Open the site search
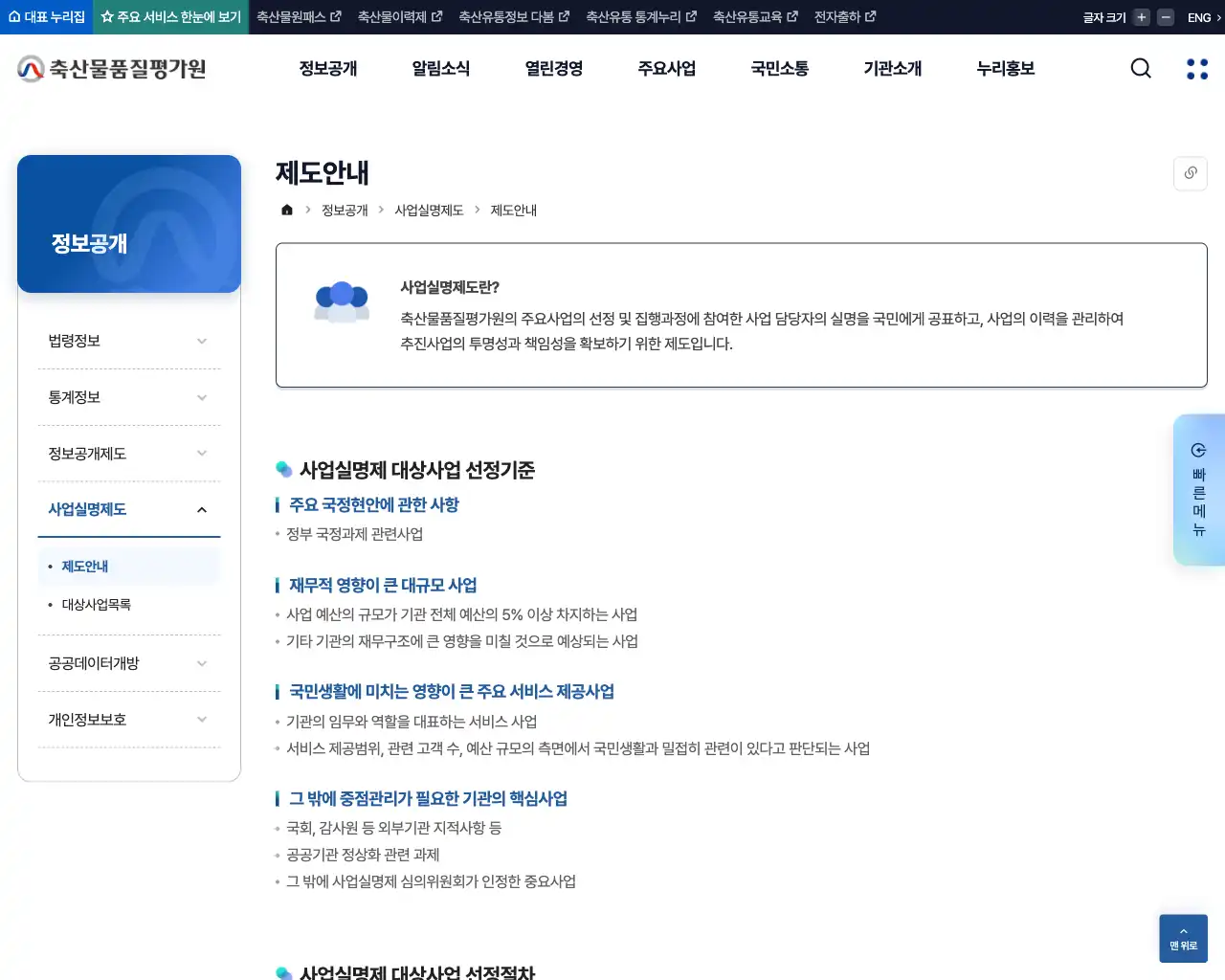This screenshot has height=980, width=1225. tap(1140, 68)
